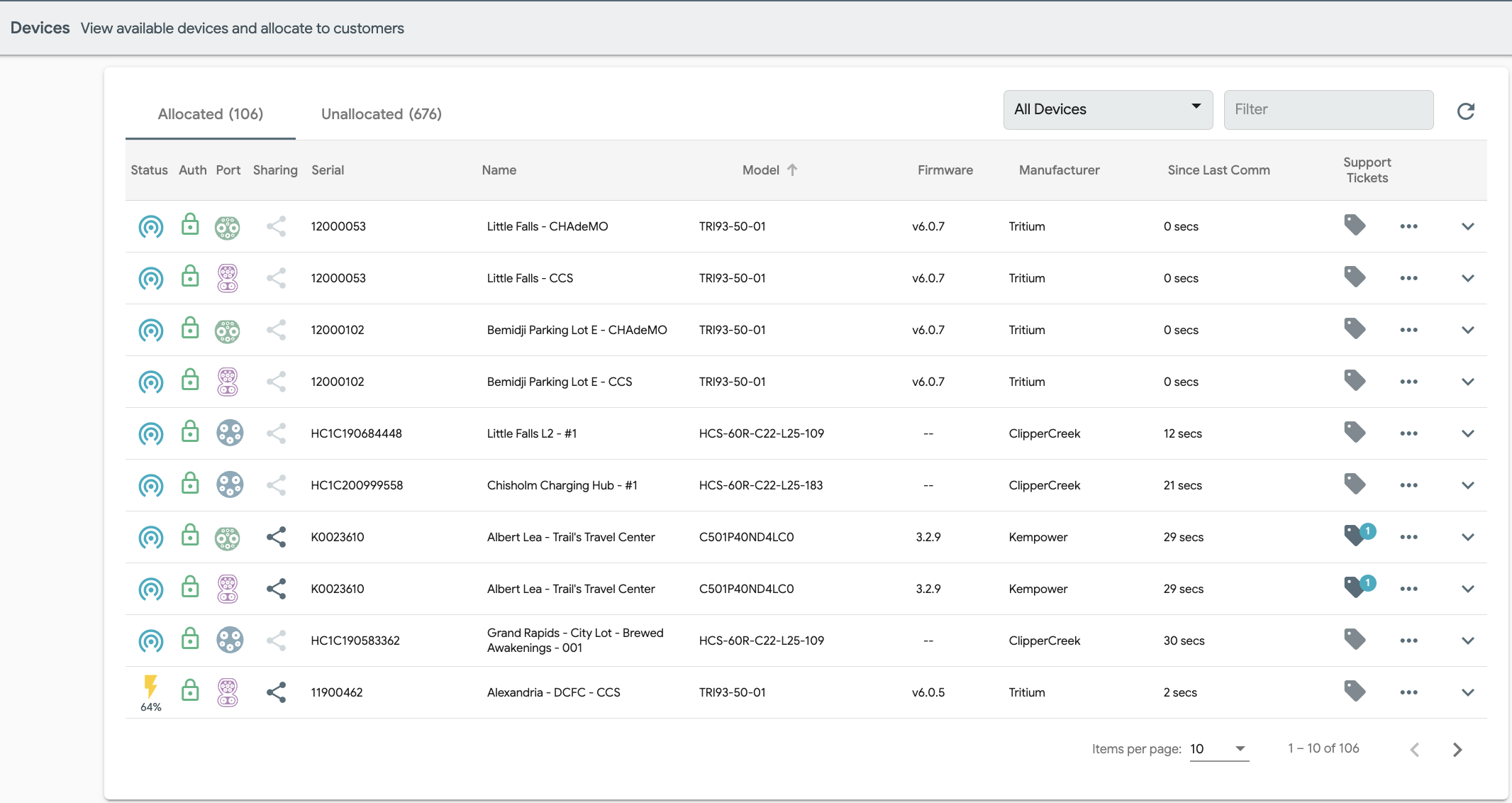Expand the Little Falls - CHAdeMO row

[x=1468, y=226]
